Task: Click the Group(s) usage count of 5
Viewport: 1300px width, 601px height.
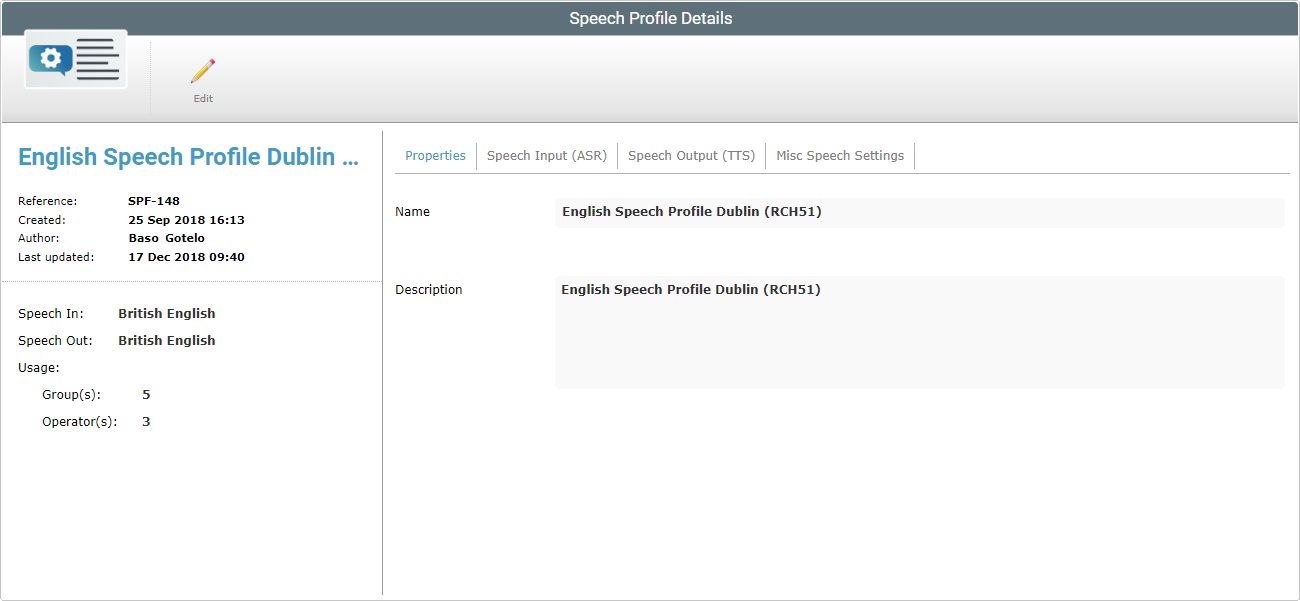Action: tap(146, 394)
